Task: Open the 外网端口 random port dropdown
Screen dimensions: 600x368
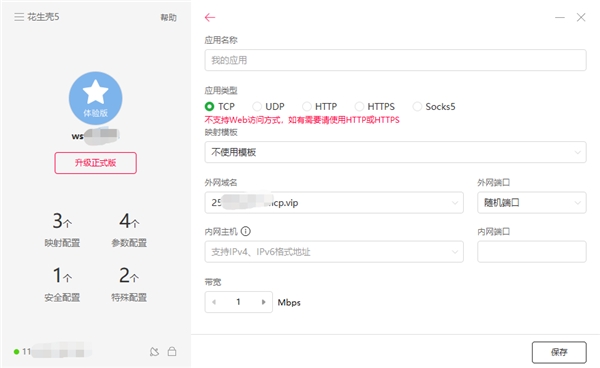Action: click(x=532, y=203)
